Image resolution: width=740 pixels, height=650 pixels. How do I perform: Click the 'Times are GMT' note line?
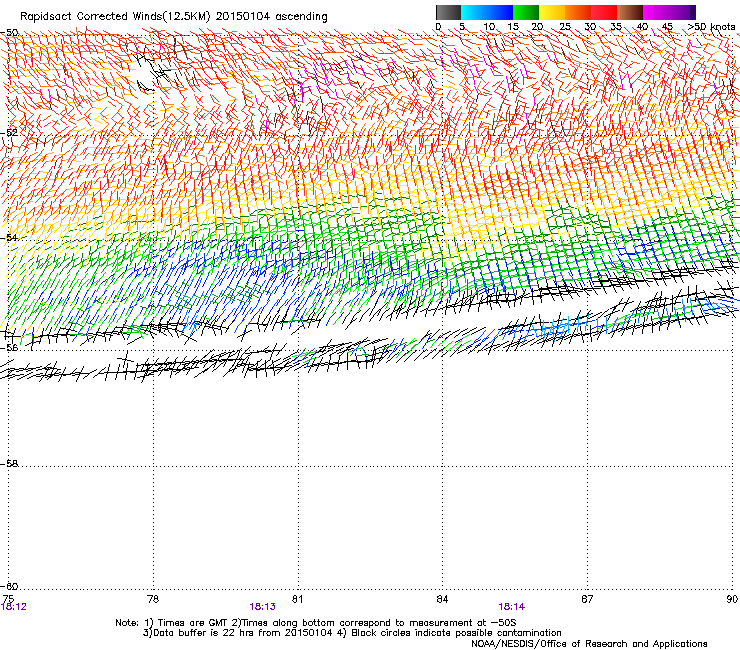coord(316,623)
